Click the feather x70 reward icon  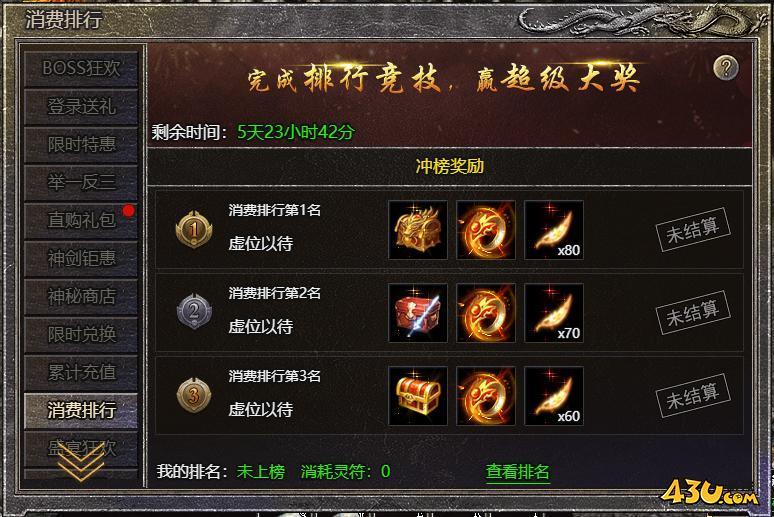coord(553,313)
